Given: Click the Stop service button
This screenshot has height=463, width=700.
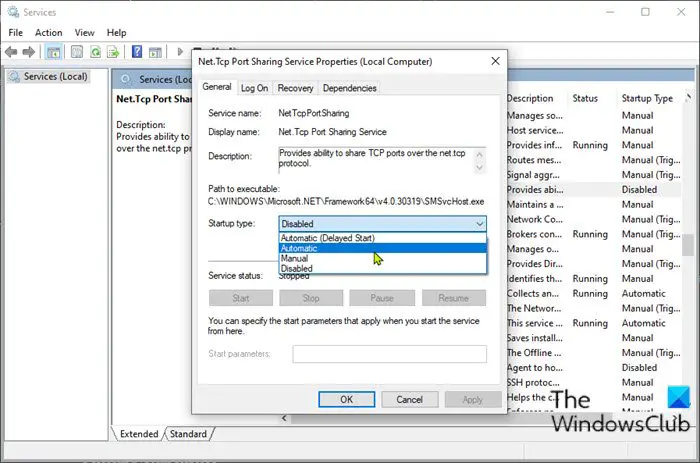Looking at the screenshot, I should [311, 298].
